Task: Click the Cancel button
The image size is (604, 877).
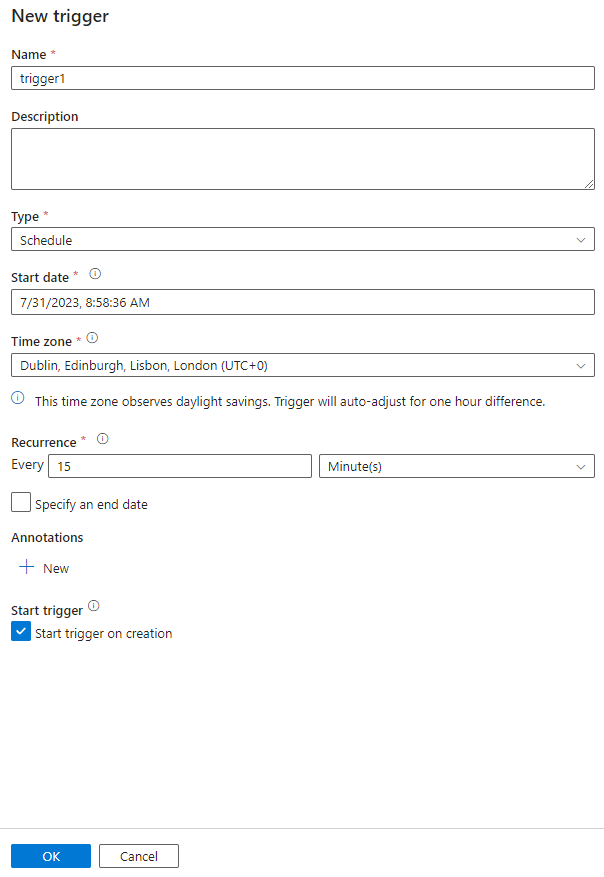Action: (138, 856)
